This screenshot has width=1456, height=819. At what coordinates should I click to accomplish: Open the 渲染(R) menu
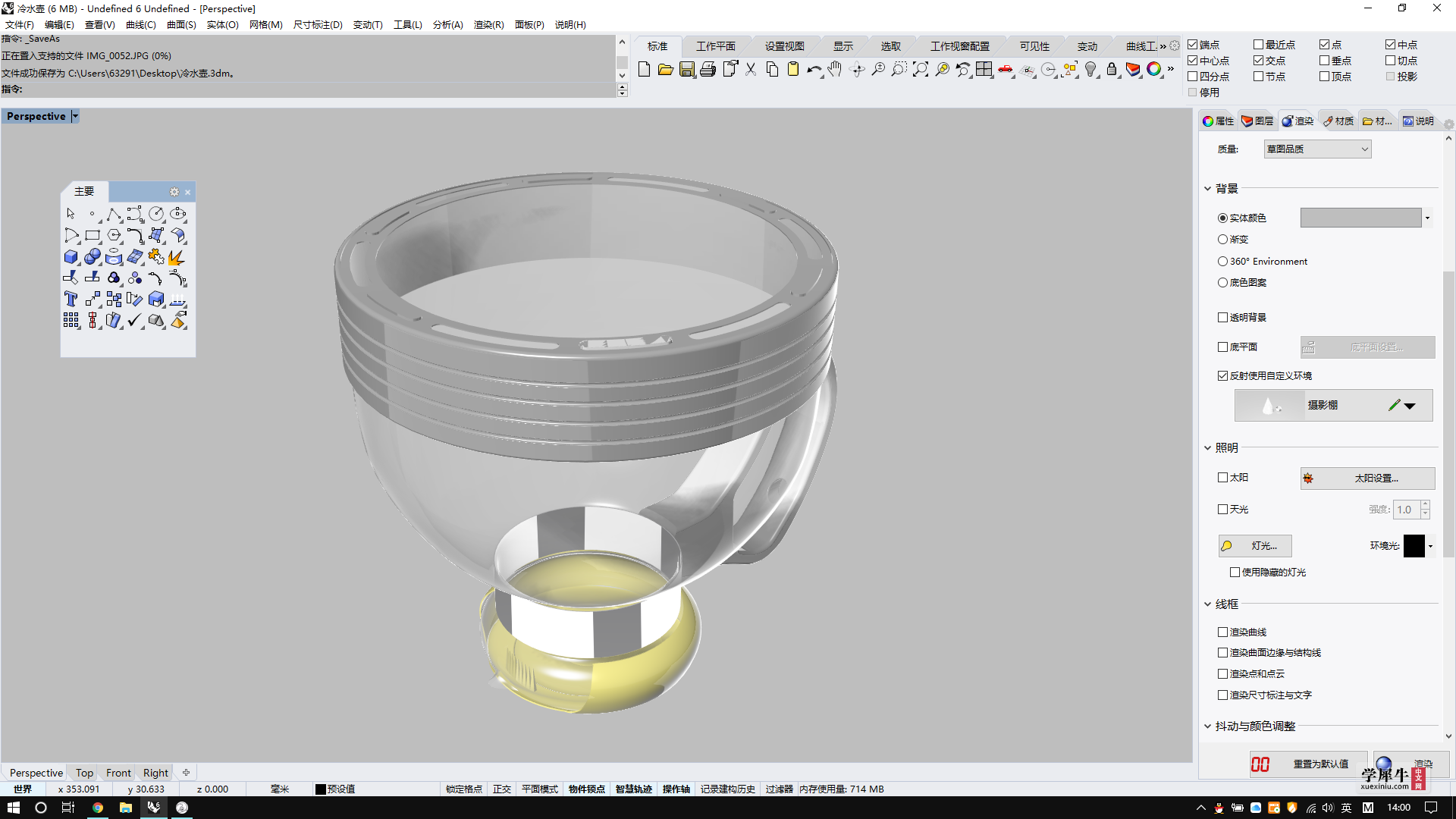coord(488,25)
